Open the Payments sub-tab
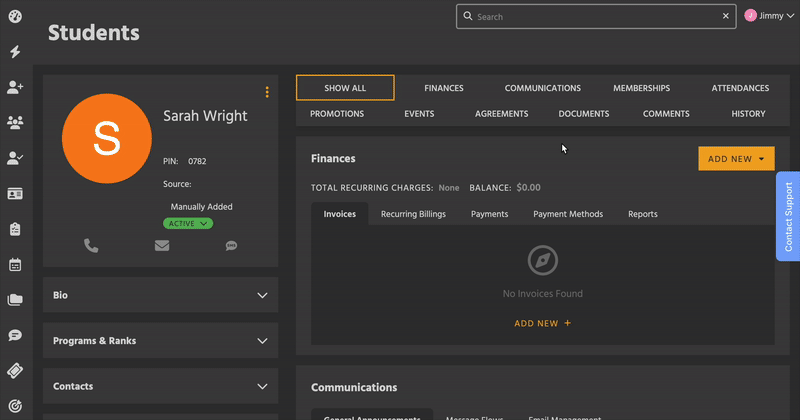The height and width of the screenshot is (420, 800). click(489, 214)
